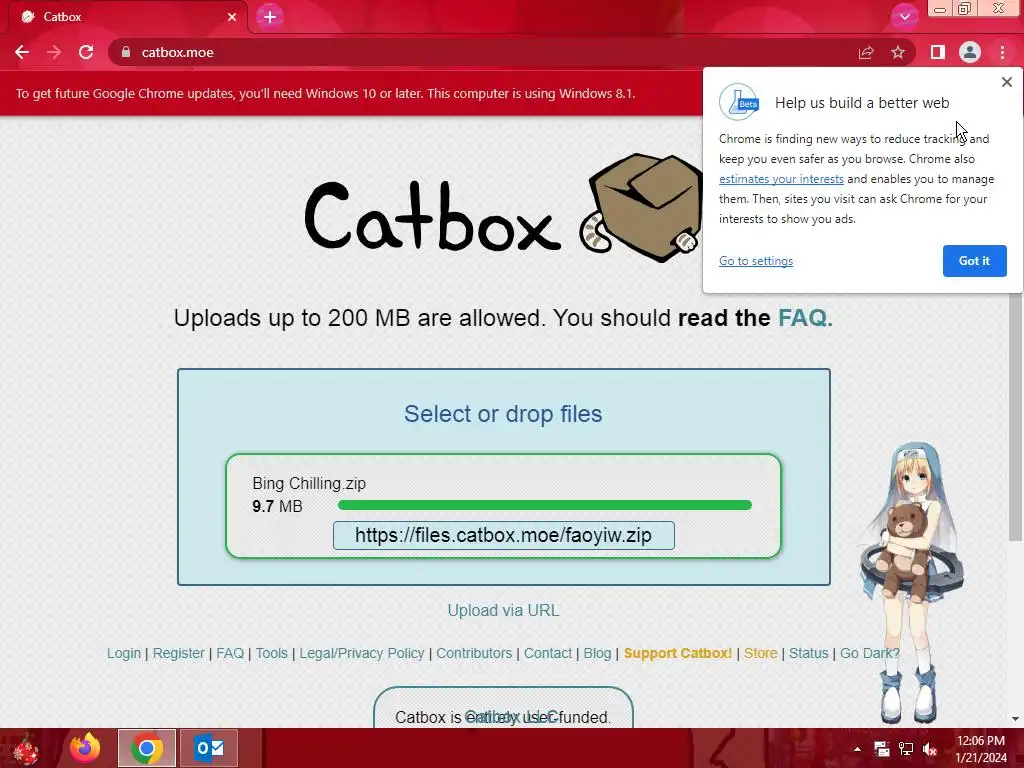Click the Got it button
This screenshot has width=1024, height=768.
(974, 261)
